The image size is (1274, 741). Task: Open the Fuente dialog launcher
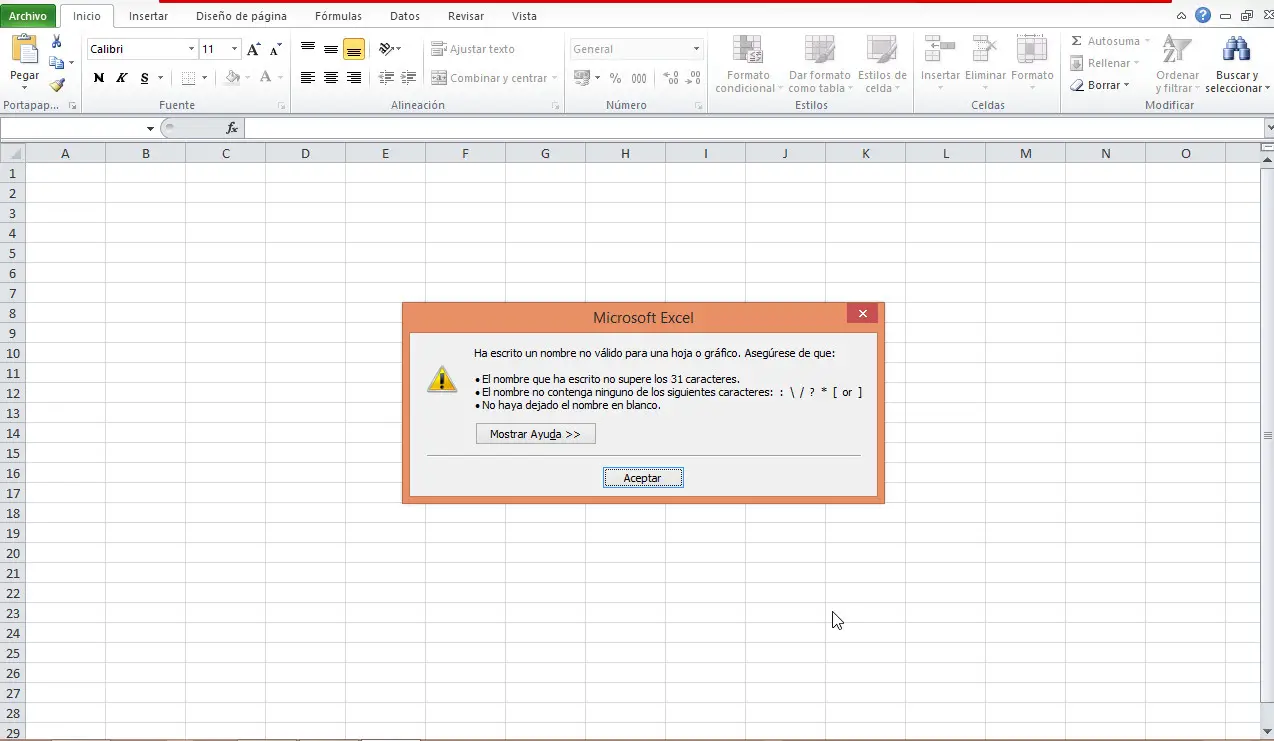pyautogui.click(x=282, y=106)
